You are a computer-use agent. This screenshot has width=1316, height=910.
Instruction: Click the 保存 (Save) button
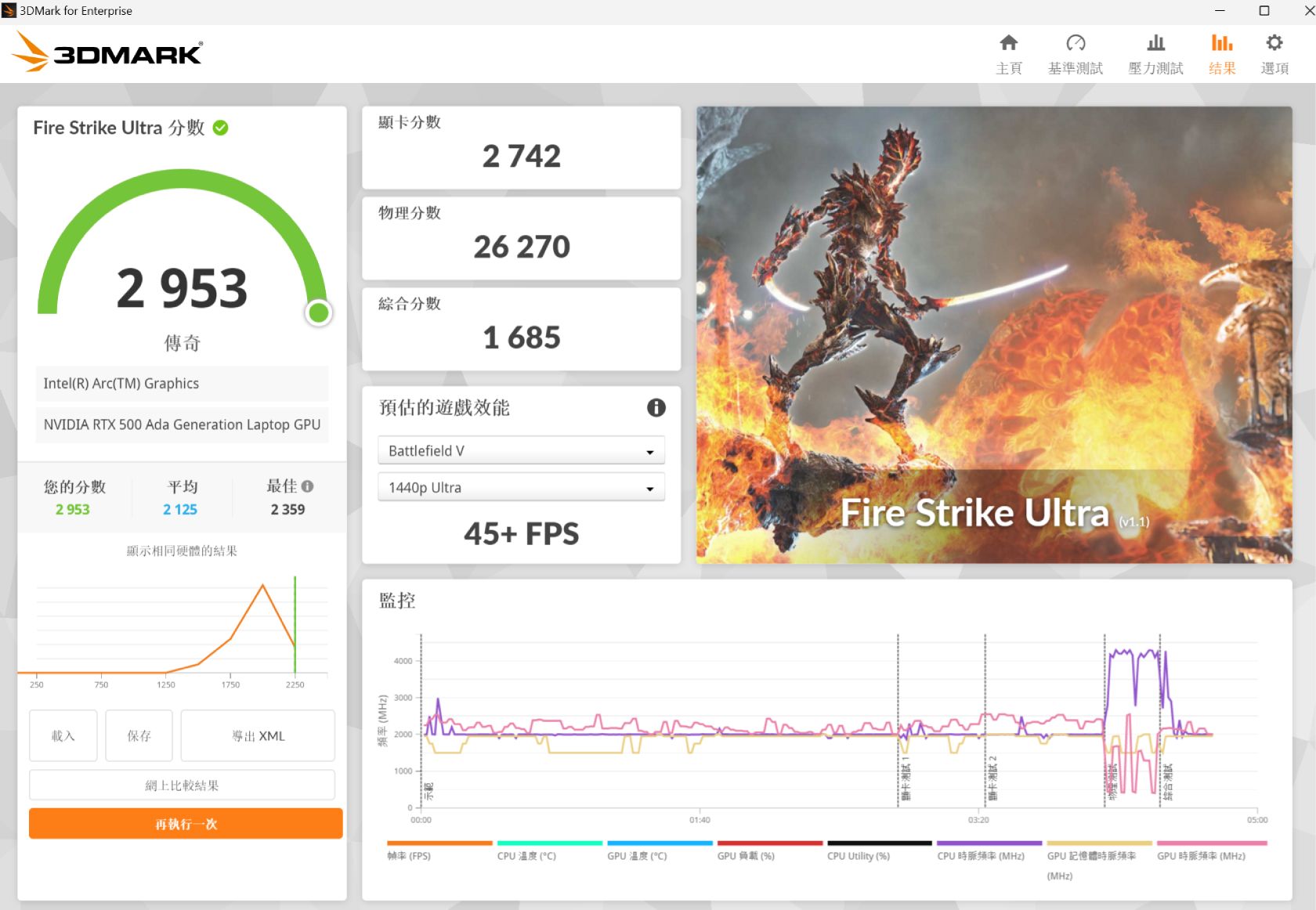click(x=139, y=735)
